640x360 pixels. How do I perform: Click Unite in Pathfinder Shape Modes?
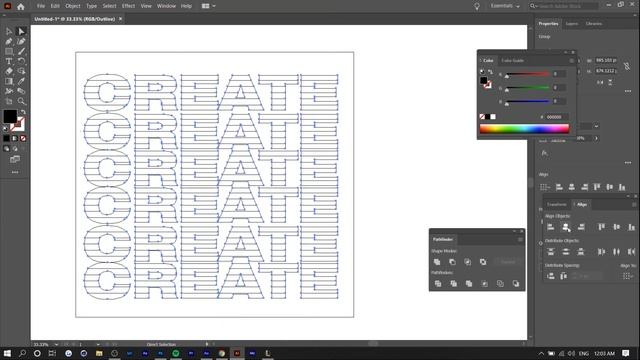point(437,262)
